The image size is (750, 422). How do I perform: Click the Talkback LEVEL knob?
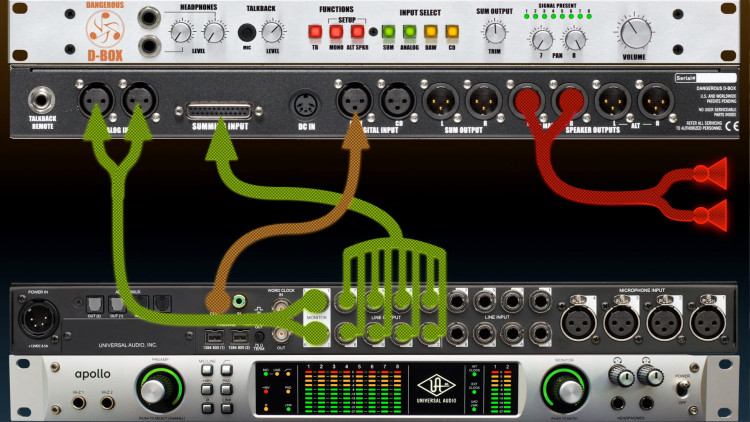272,32
